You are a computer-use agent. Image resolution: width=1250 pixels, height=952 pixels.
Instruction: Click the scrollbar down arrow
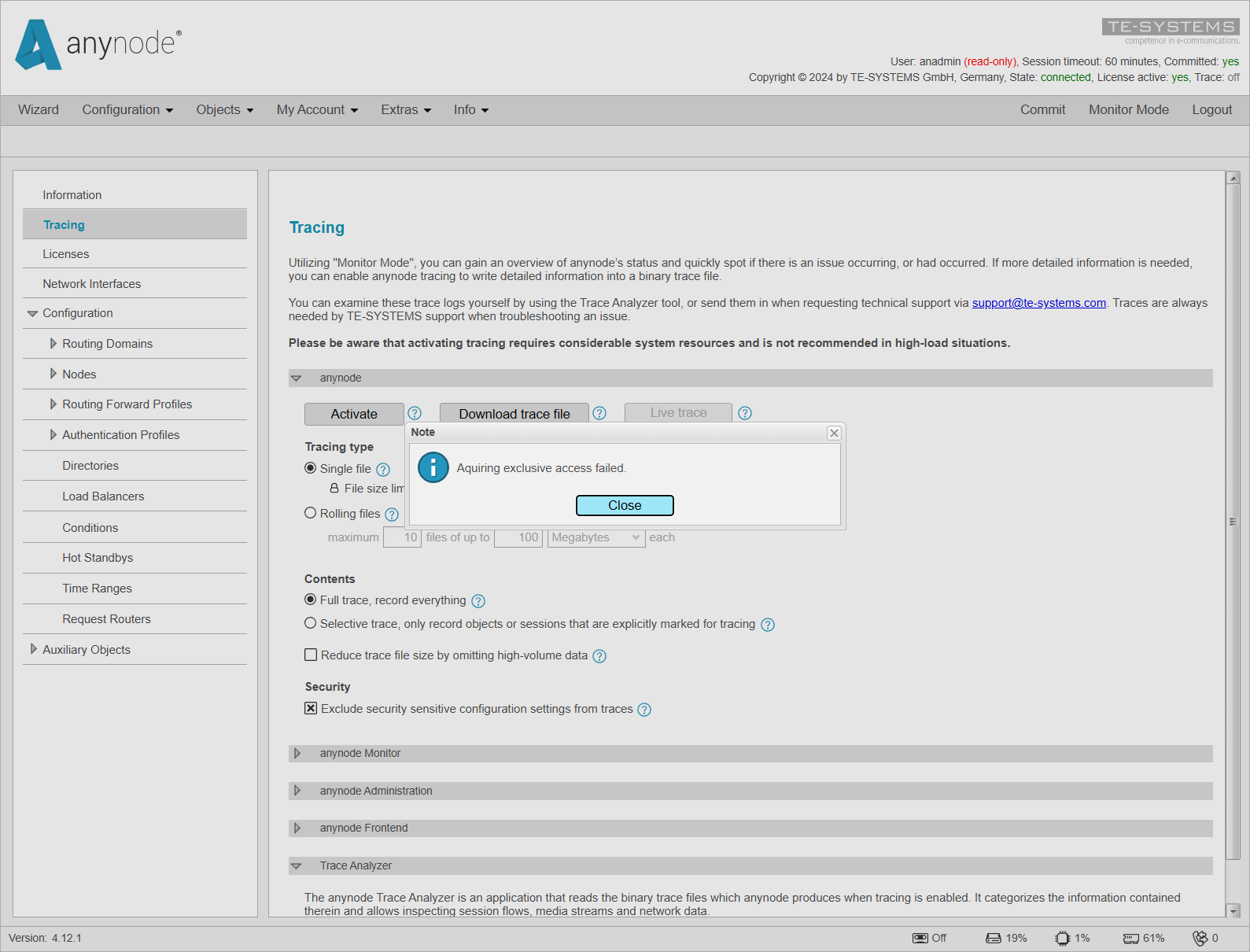click(x=1233, y=910)
